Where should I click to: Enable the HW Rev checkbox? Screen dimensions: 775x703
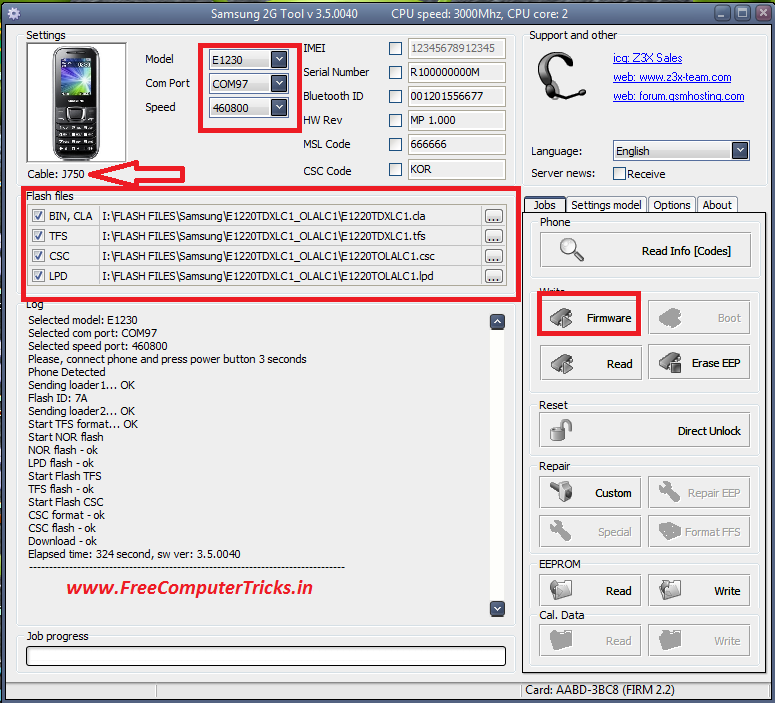395,120
